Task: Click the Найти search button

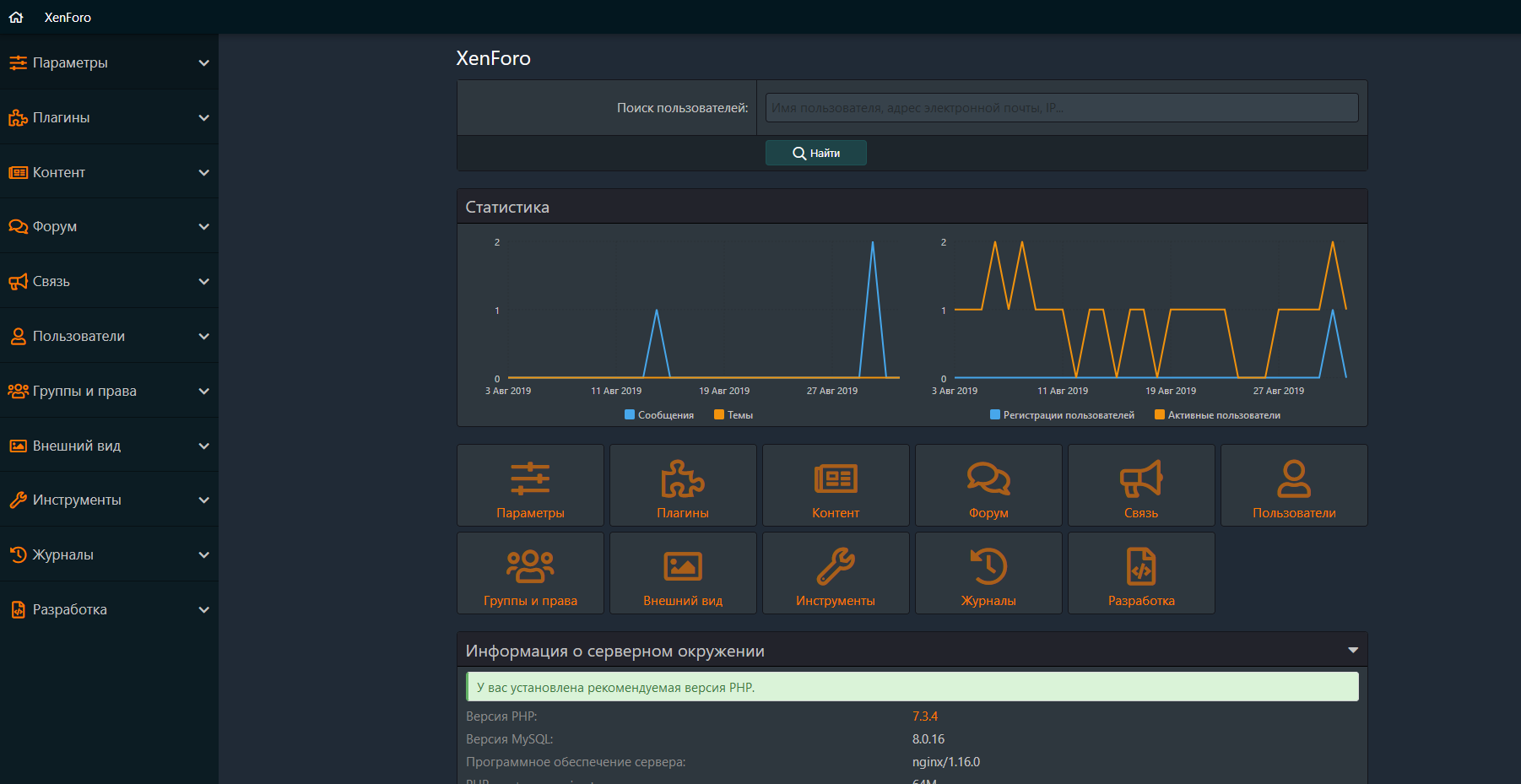Action: click(815, 153)
